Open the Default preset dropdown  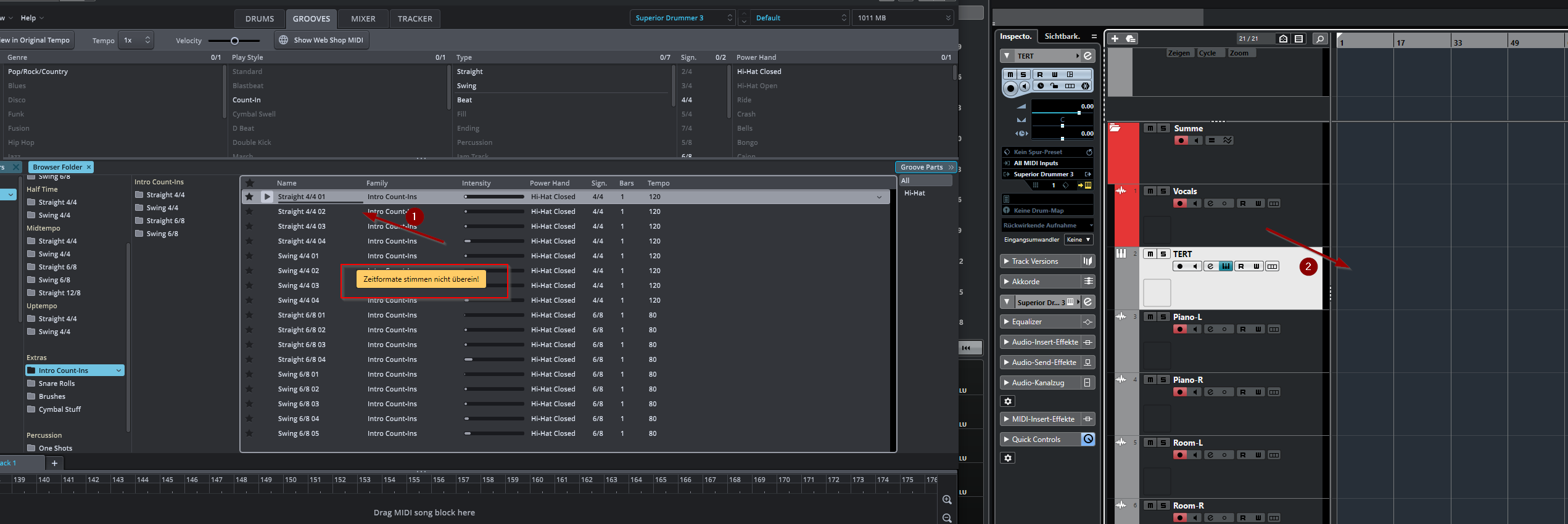[800, 18]
